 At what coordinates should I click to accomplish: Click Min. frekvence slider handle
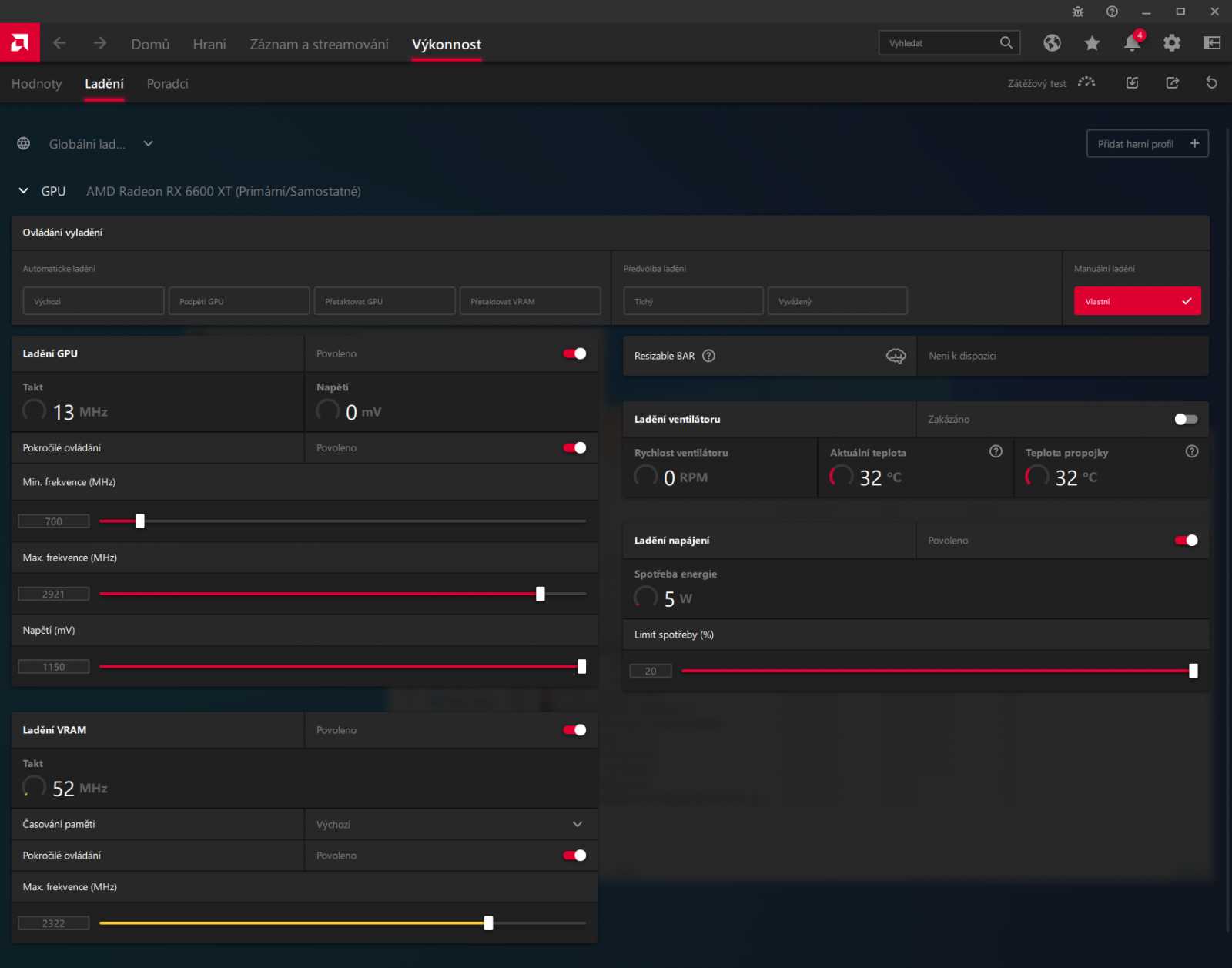[140, 521]
